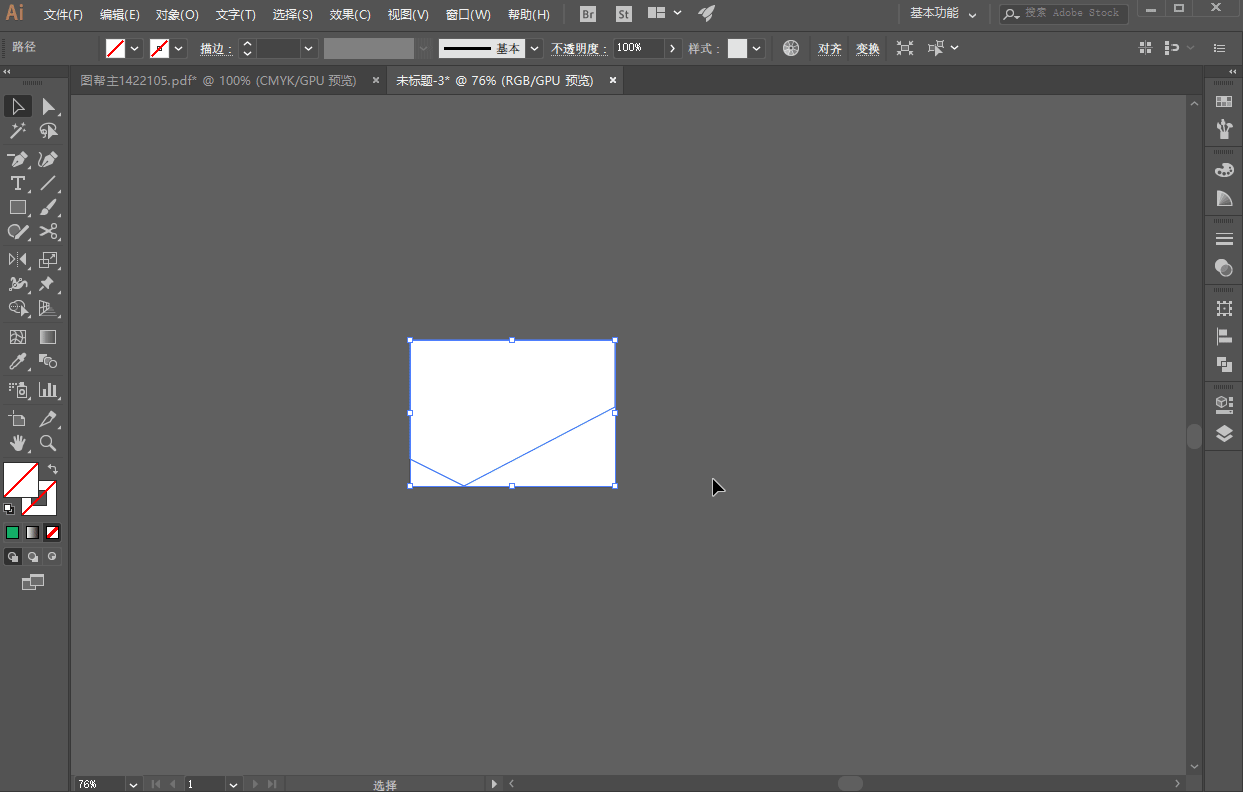Screen dimensions: 1243x792
Task: Pick the Gradient tool
Action: (x=48, y=337)
